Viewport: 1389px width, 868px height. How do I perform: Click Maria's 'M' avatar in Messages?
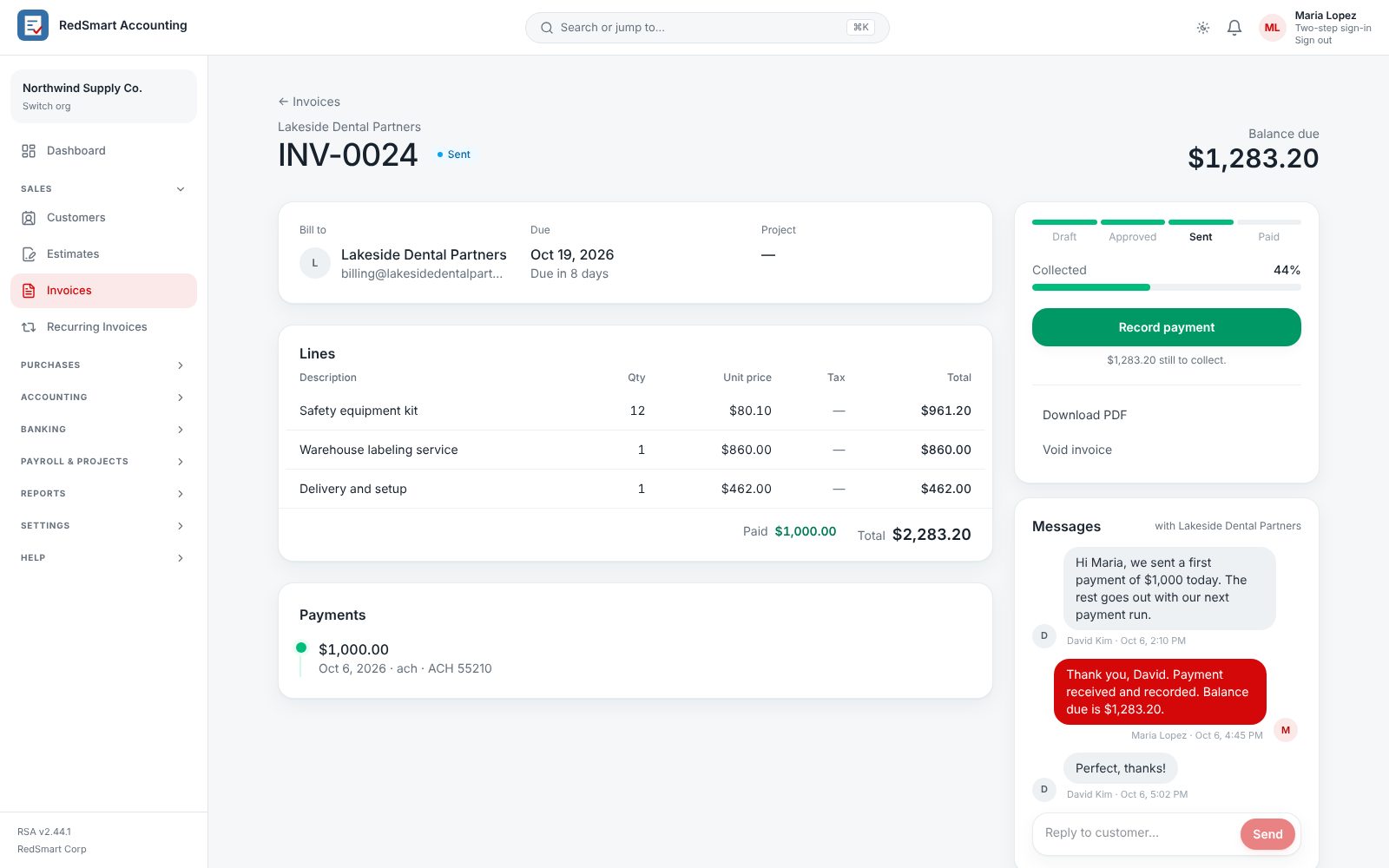point(1286,730)
